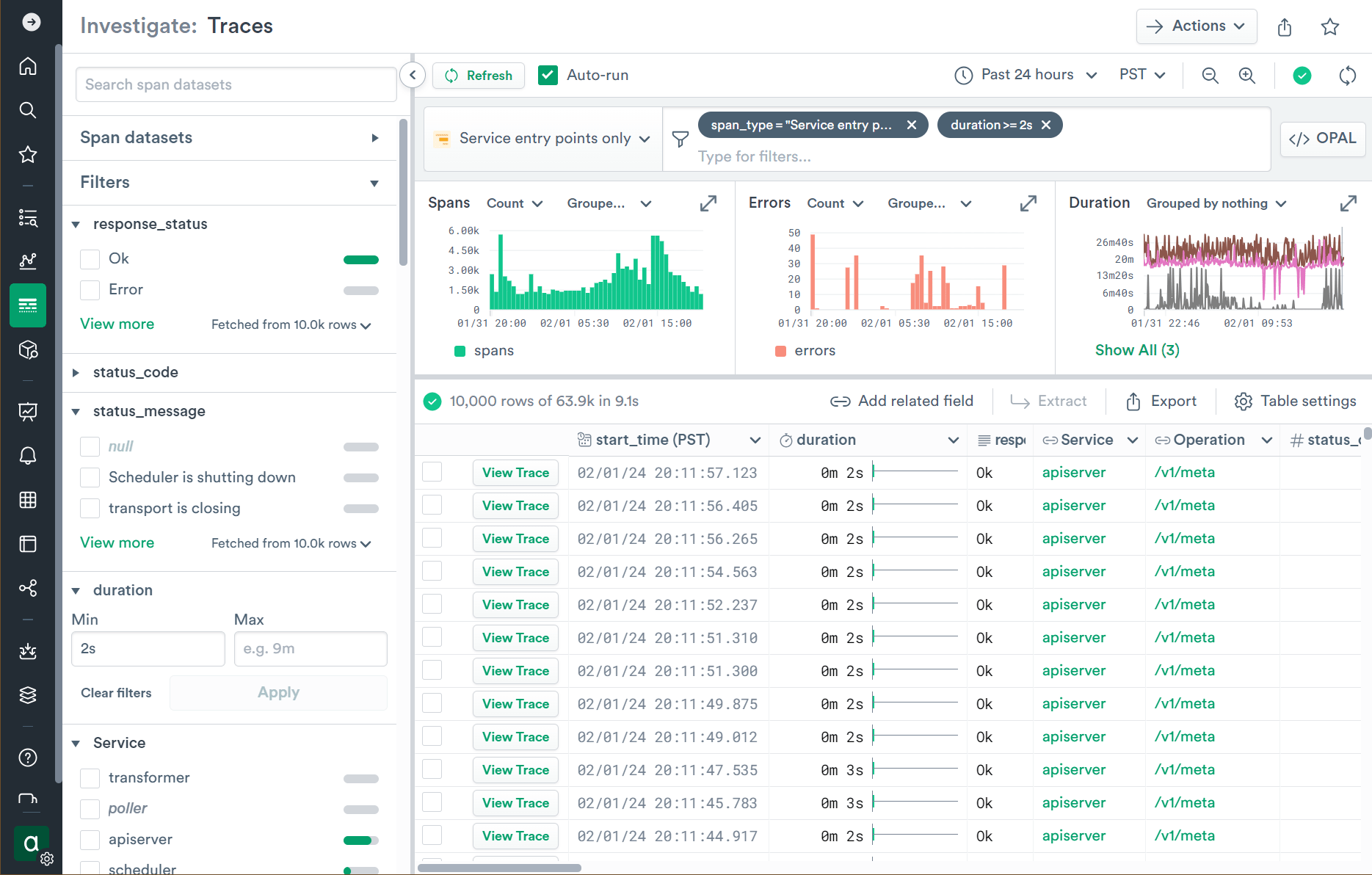Click the duration Max input field
The height and width of the screenshot is (875, 1372).
[x=311, y=649]
